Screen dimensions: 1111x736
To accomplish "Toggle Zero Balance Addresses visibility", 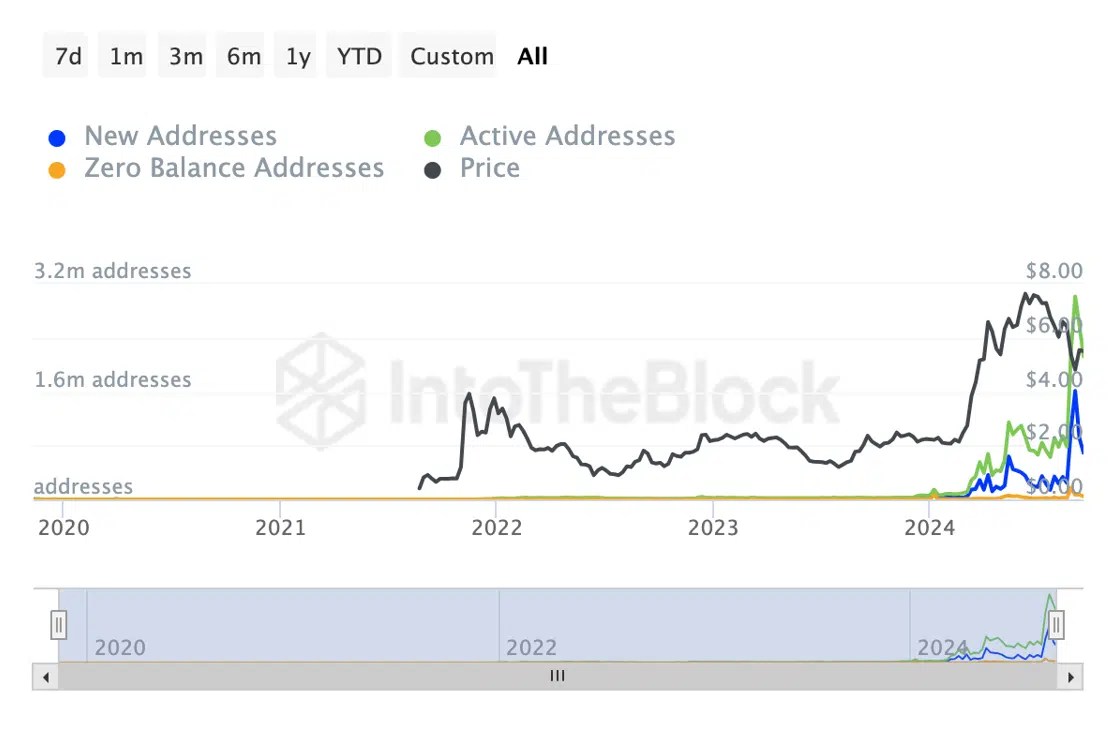I will pos(57,169).
